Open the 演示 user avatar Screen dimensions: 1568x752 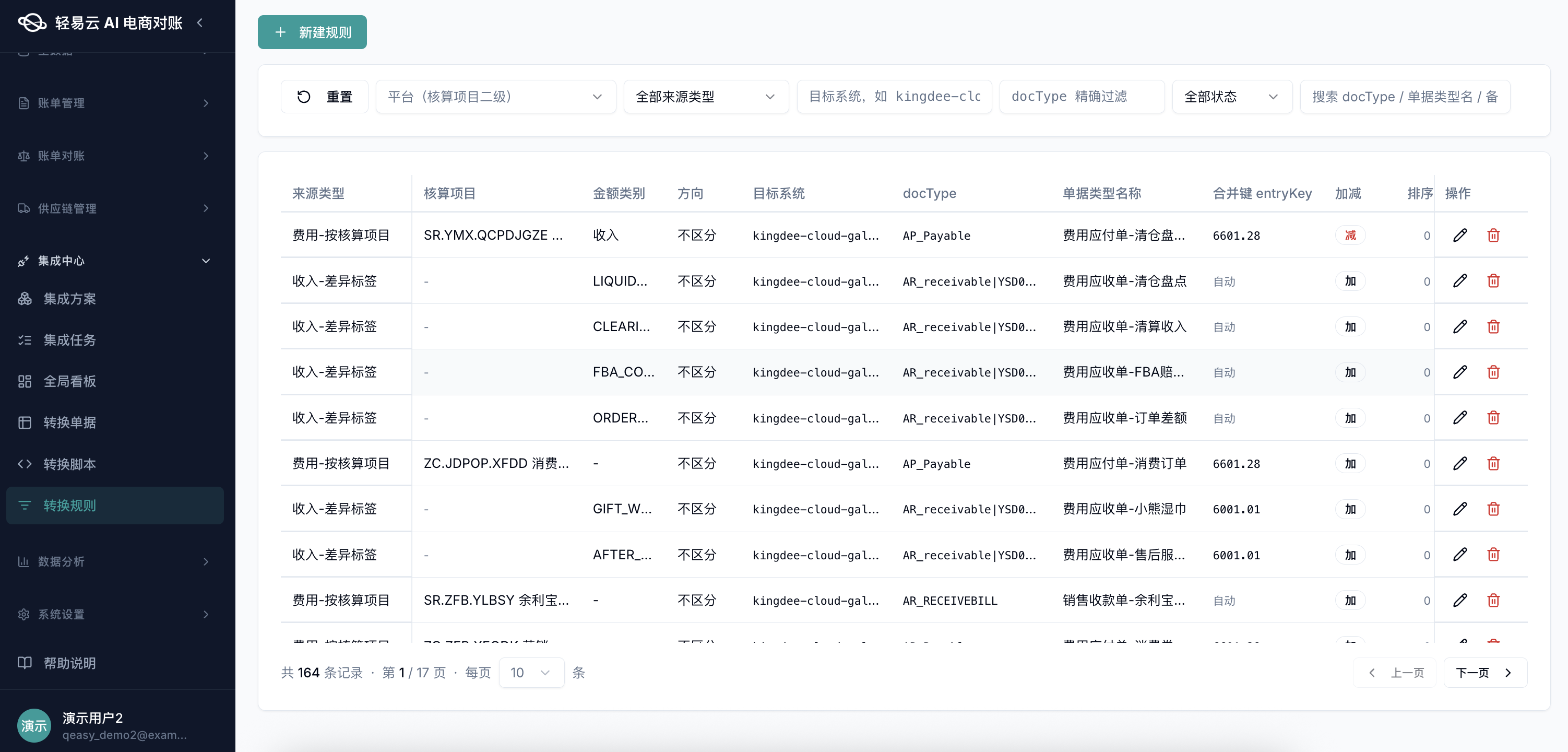pyautogui.click(x=33, y=725)
